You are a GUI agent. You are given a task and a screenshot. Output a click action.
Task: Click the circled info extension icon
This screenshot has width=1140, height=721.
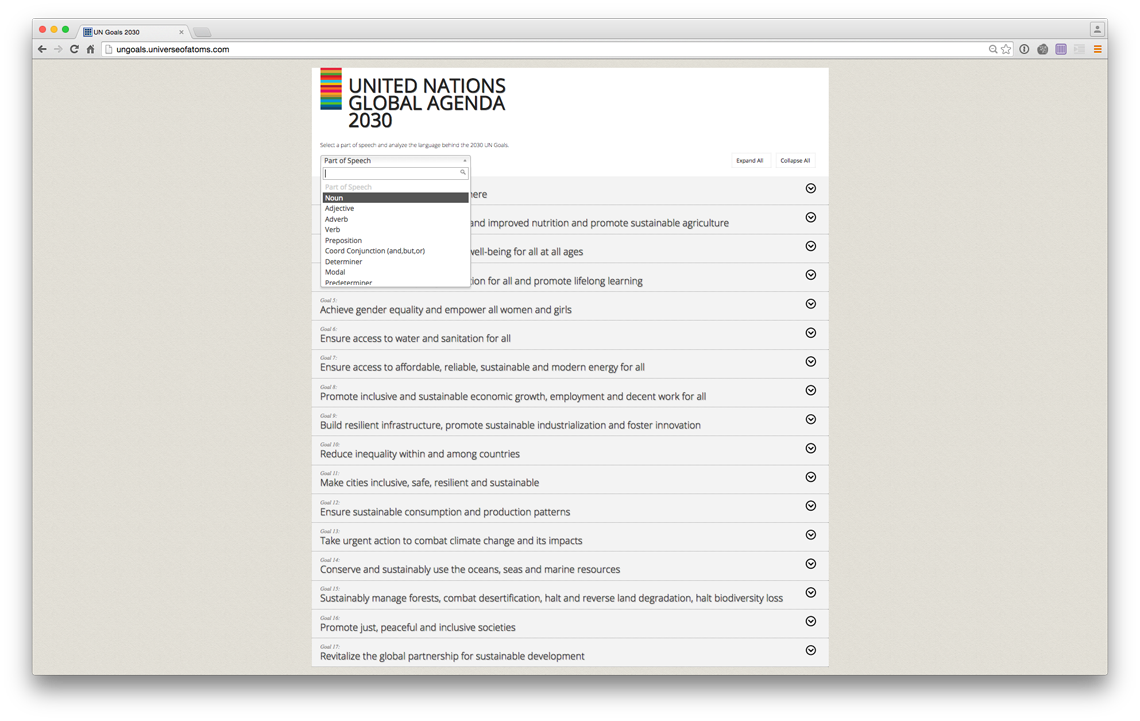click(x=1024, y=49)
